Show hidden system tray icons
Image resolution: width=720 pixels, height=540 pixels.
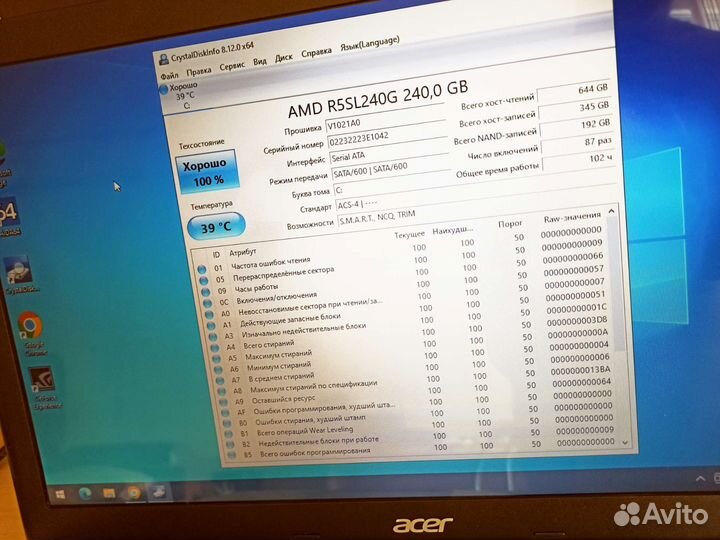[700, 478]
